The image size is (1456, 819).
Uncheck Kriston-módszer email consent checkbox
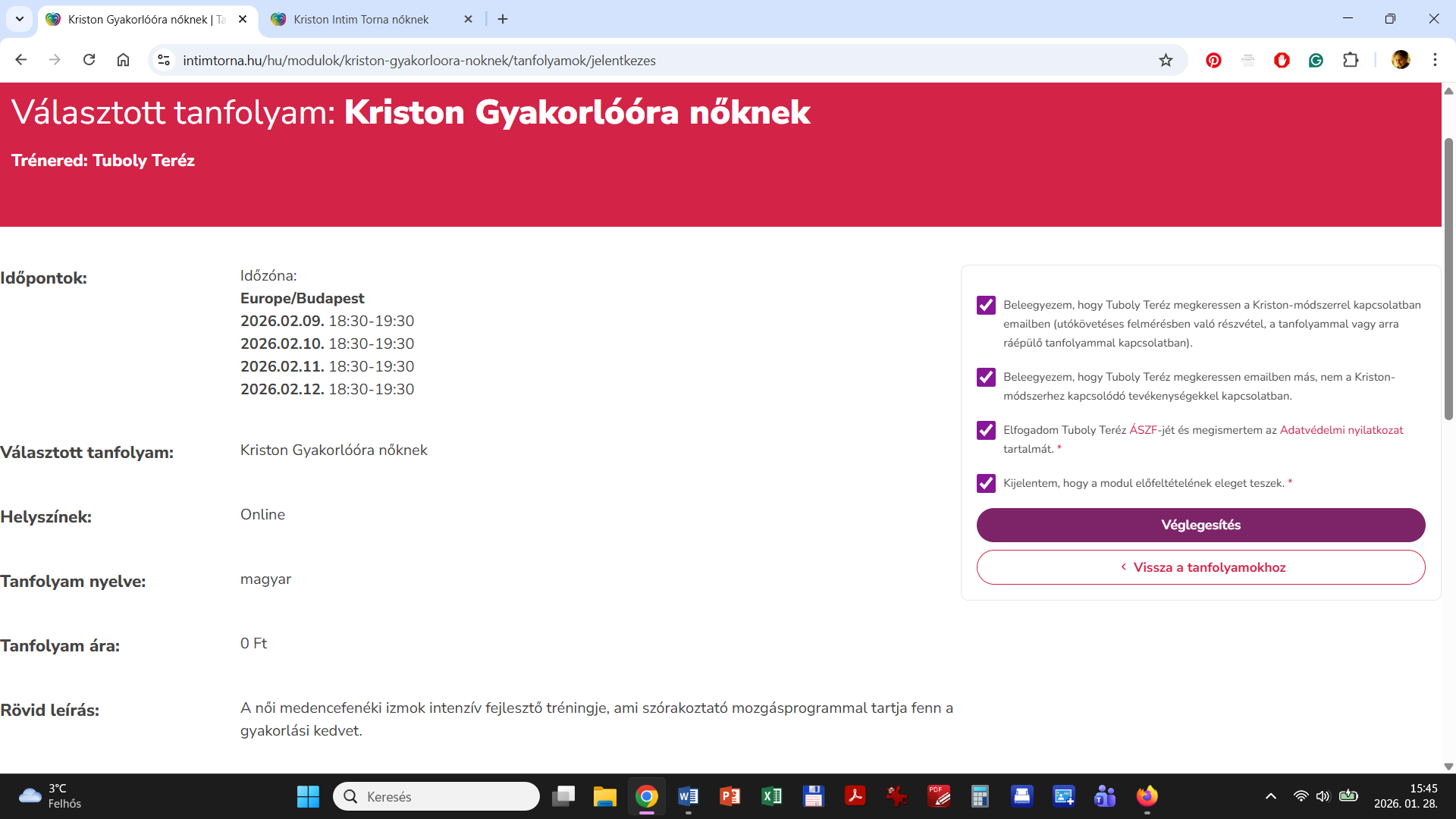pos(986,305)
